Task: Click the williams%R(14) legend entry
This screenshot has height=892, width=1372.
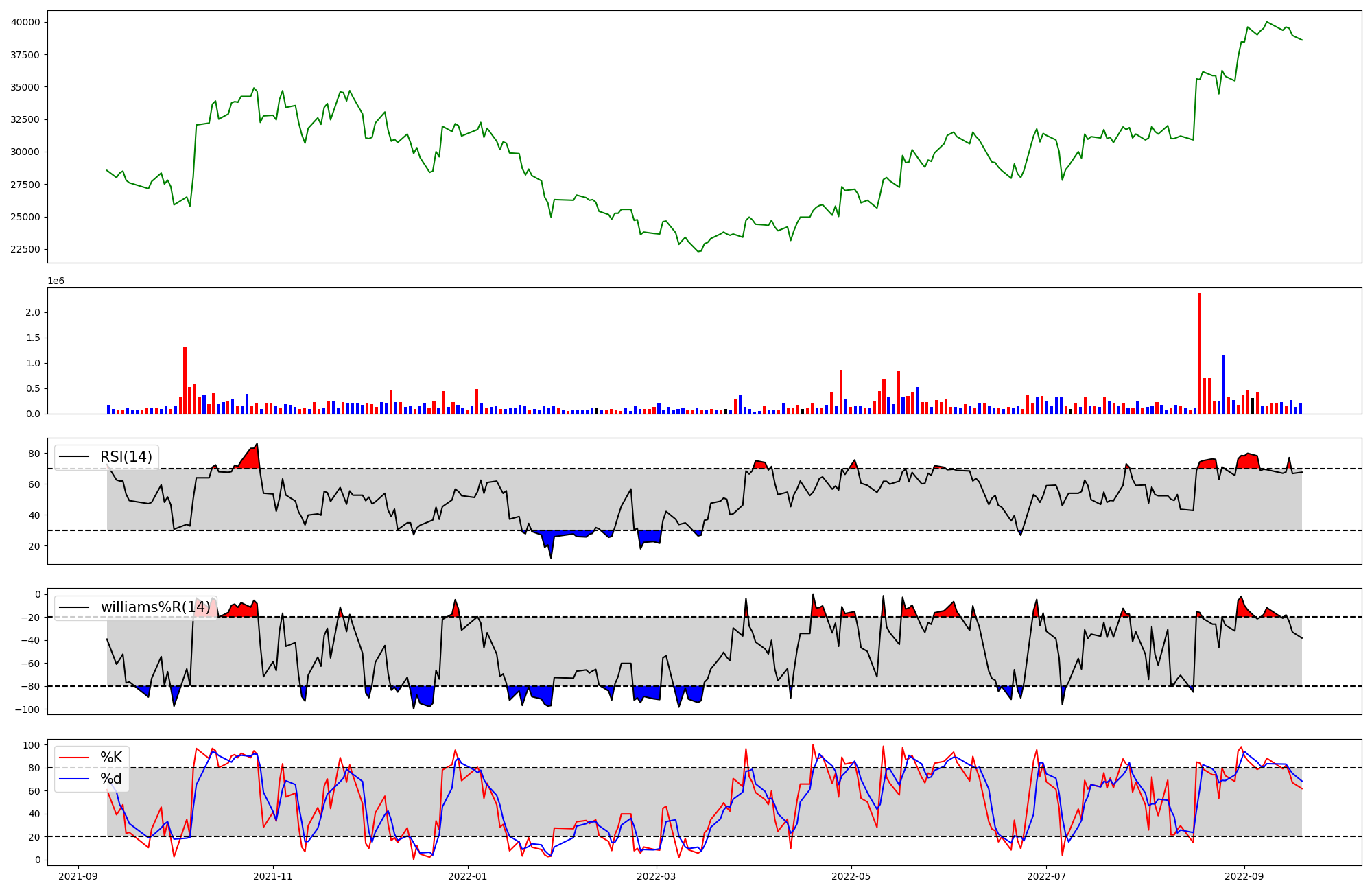Action: (155, 607)
